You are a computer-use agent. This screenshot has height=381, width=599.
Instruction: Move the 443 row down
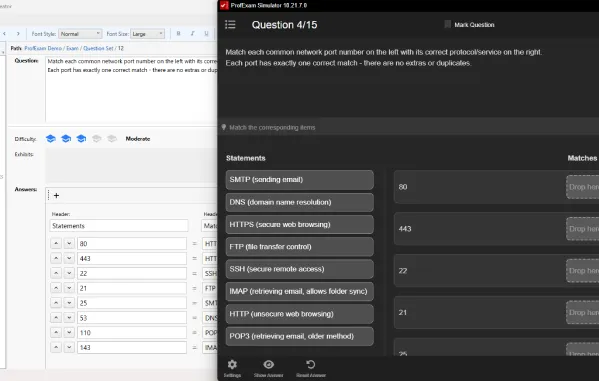[x=69, y=258]
